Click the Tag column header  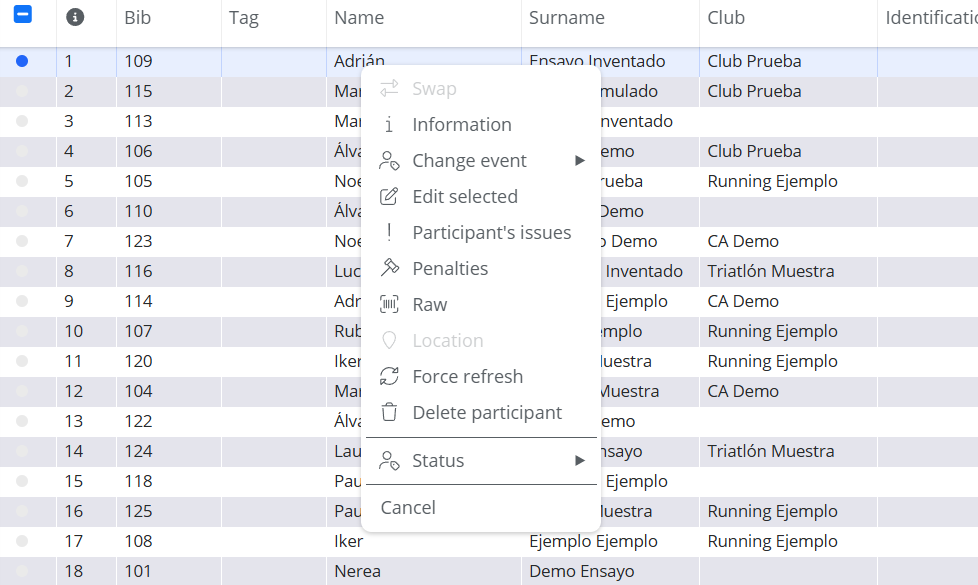pyautogui.click(x=243, y=18)
